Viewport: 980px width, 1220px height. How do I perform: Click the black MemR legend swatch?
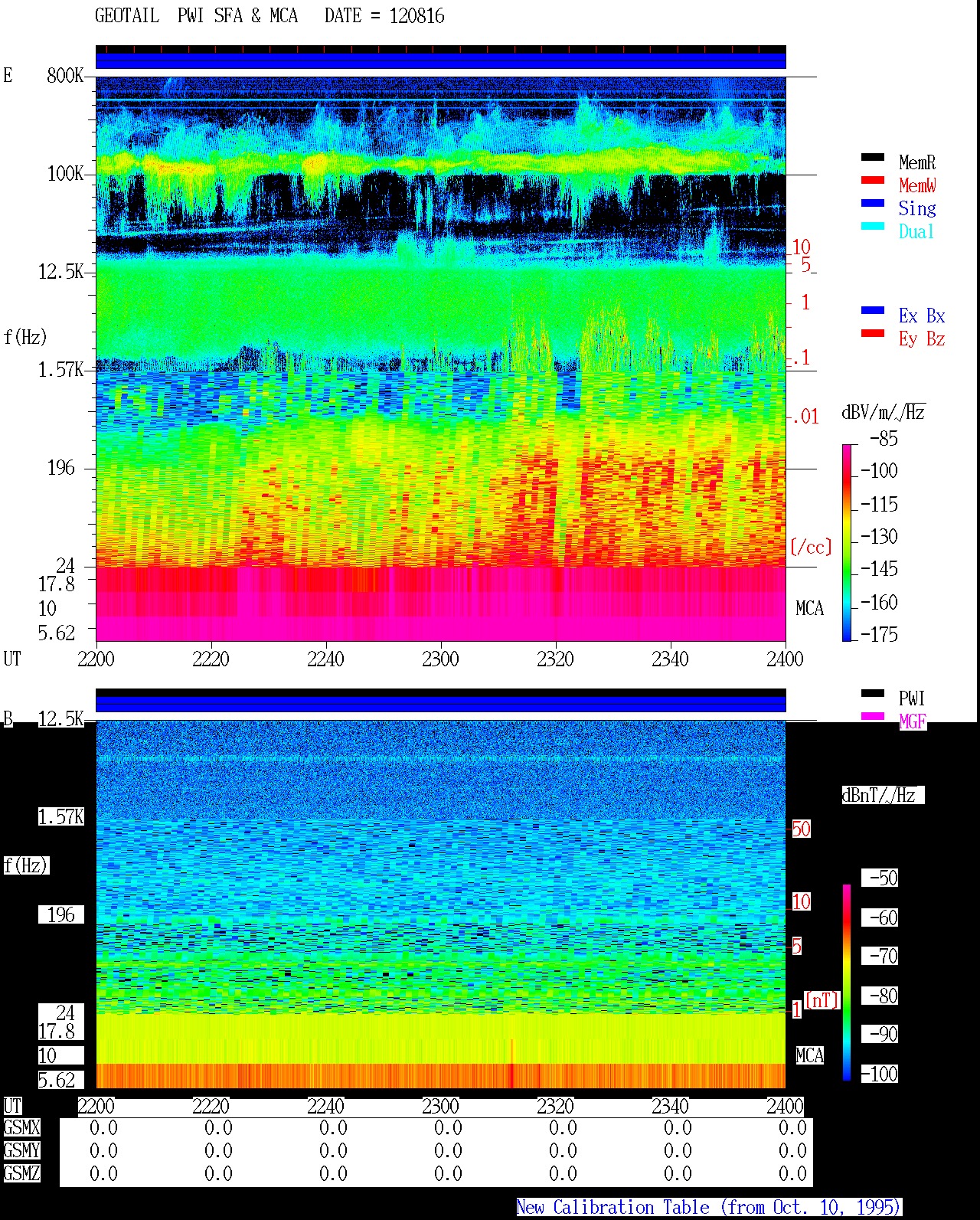point(873,158)
